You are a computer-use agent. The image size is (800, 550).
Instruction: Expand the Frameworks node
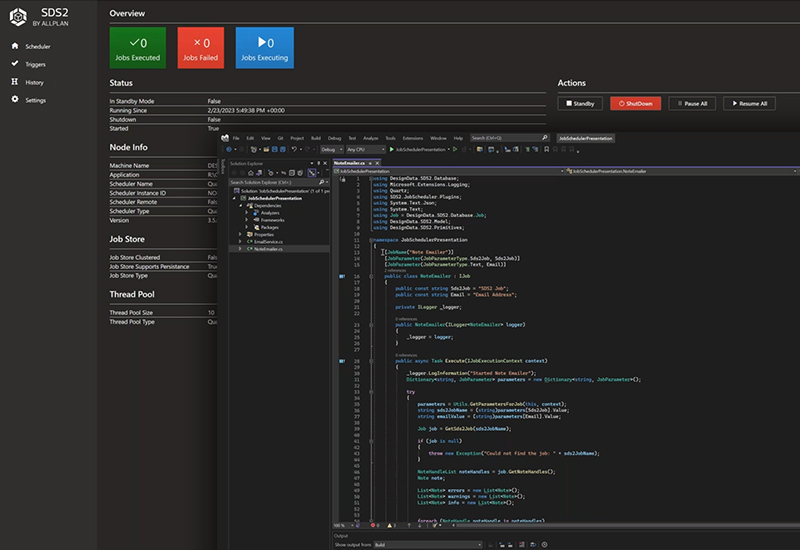[247, 220]
